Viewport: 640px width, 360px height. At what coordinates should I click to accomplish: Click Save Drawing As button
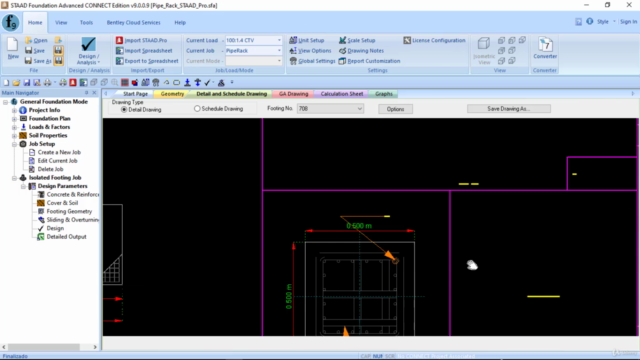tap(509, 109)
